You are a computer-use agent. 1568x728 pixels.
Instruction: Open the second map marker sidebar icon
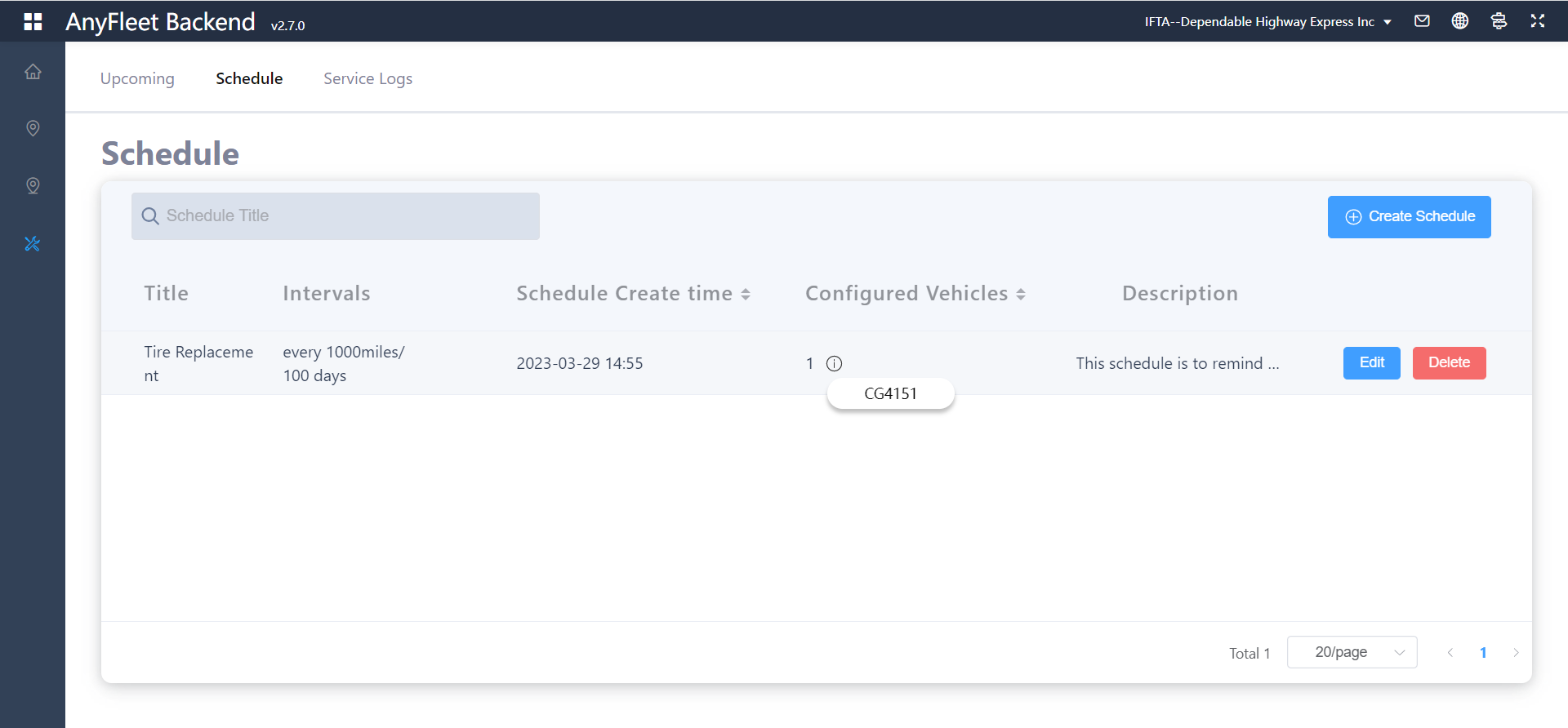tap(33, 186)
